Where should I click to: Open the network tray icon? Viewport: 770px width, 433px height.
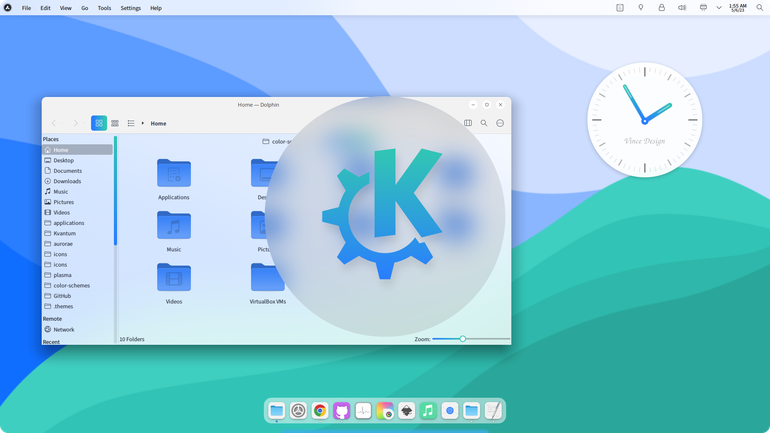tap(703, 7)
